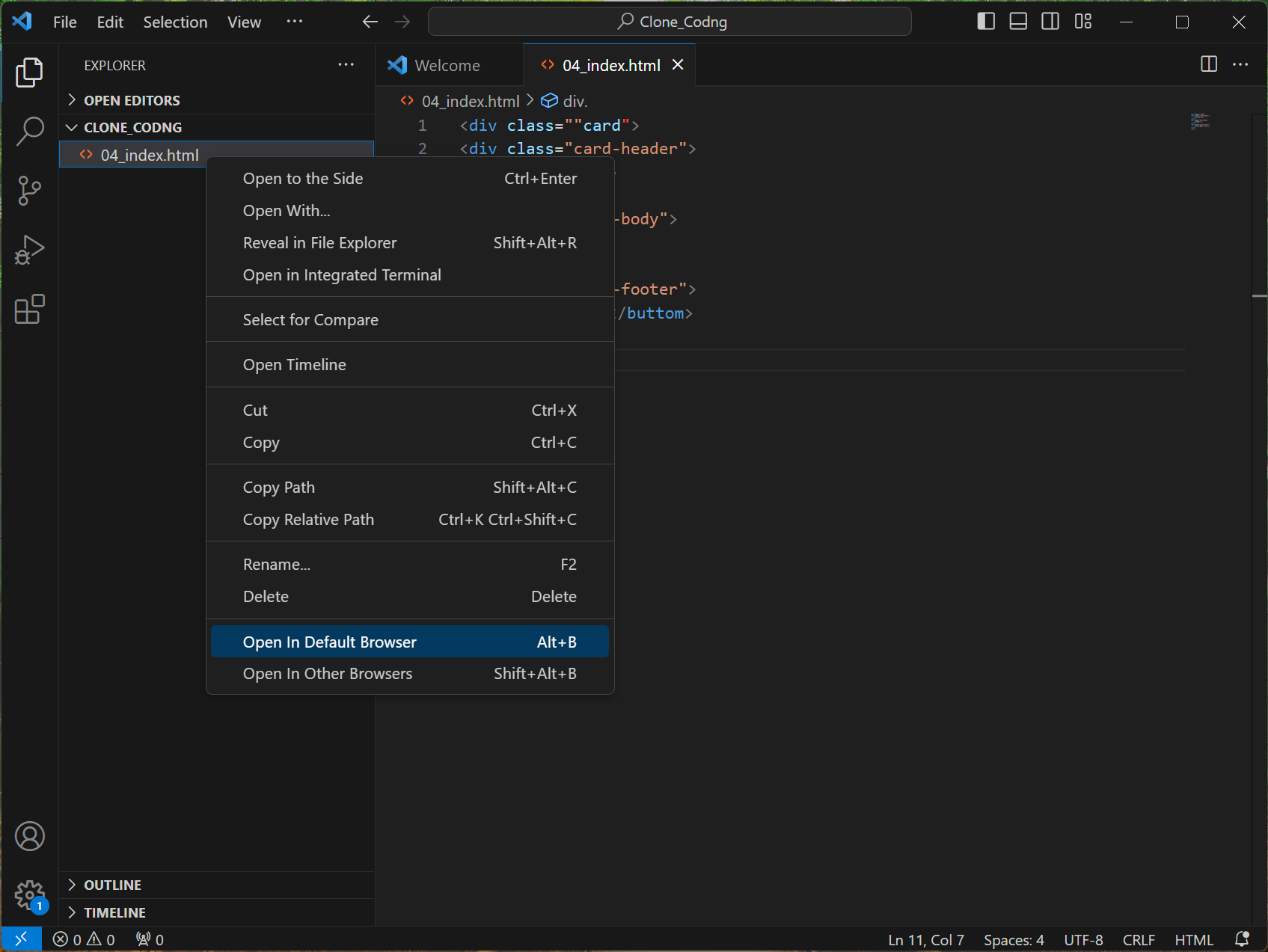Image resolution: width=1268 pixels, height=952 pixels.
Task: Click Spaces: 4 indentation setting
Action: (1014, 939)
